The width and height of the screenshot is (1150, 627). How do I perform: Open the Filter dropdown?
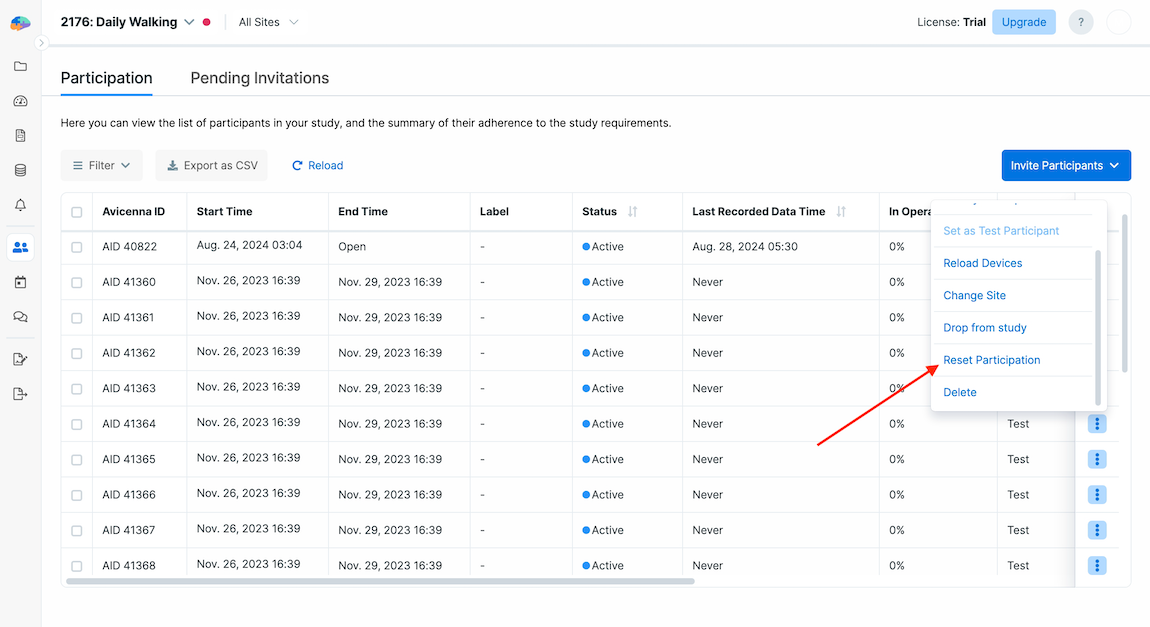pos(102,166)
